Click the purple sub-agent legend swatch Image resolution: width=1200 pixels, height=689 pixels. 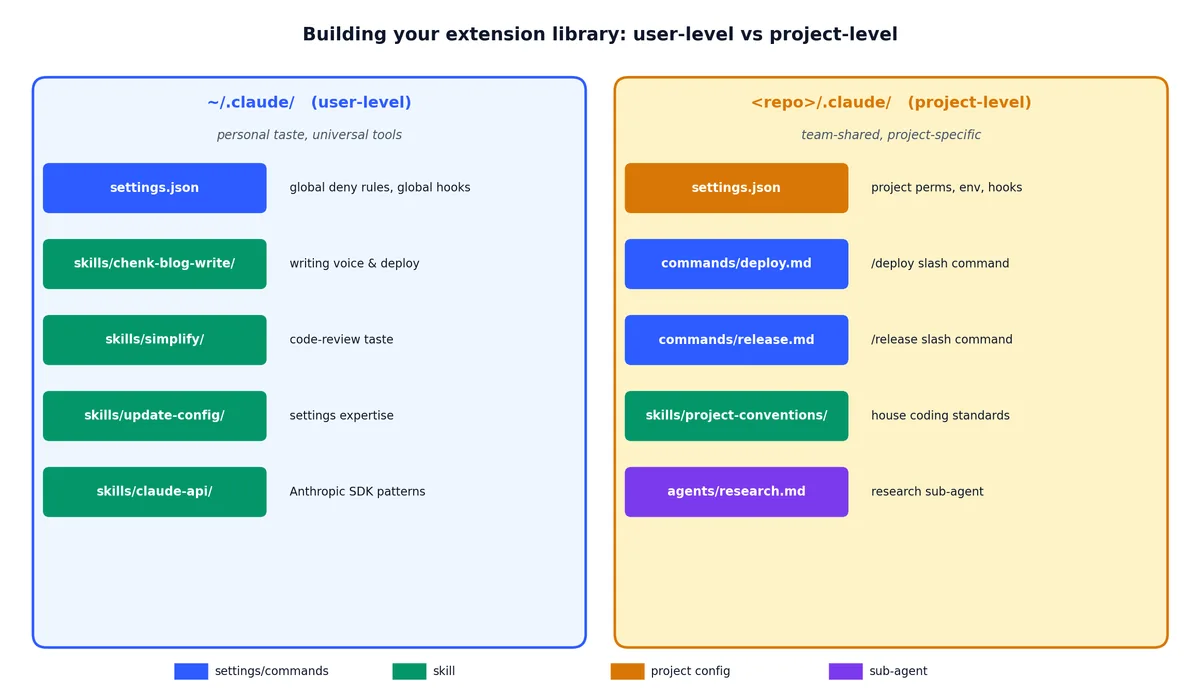pos(846,671)
